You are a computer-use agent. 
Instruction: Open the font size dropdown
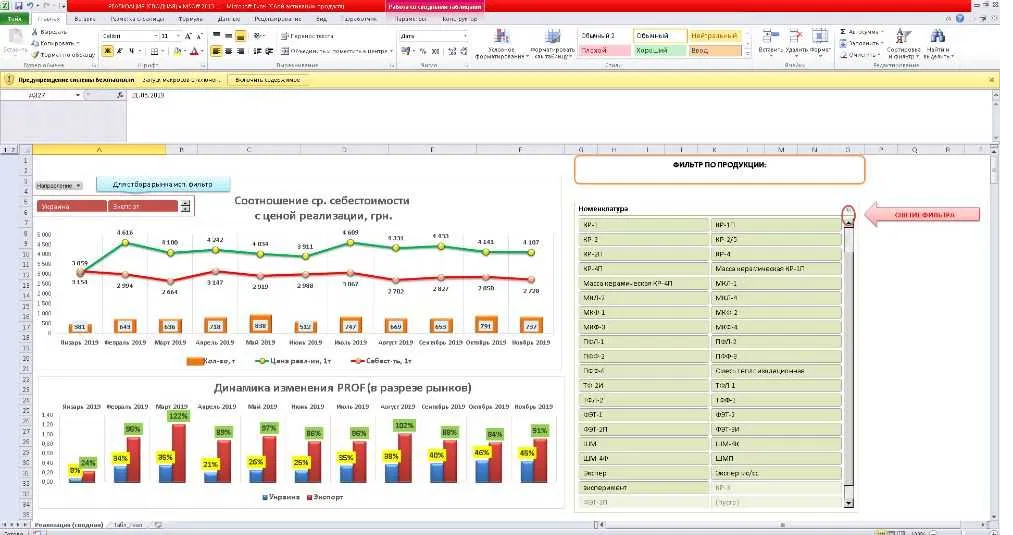(x=178, y=36)
